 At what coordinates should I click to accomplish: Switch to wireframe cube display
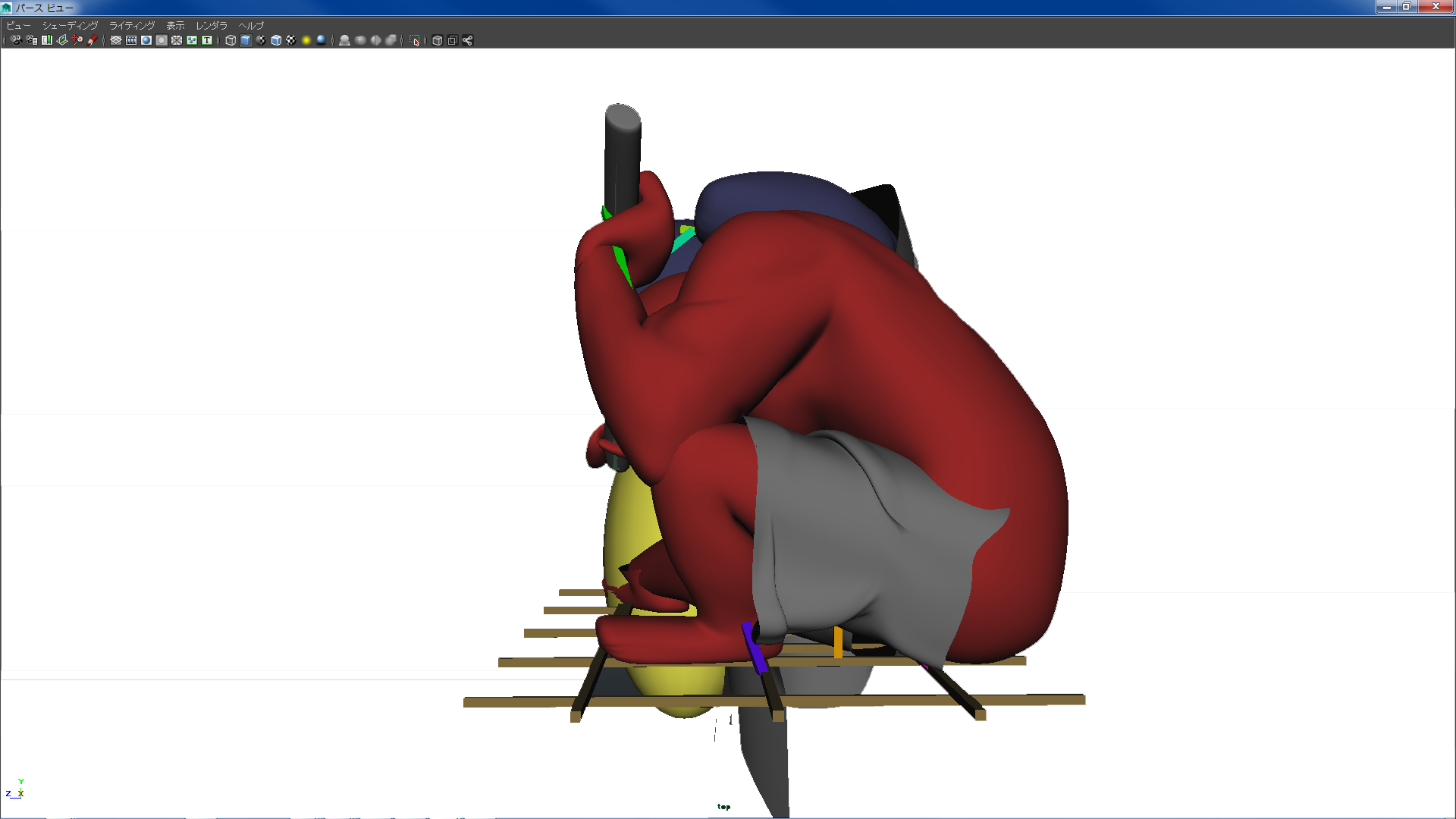231,40
